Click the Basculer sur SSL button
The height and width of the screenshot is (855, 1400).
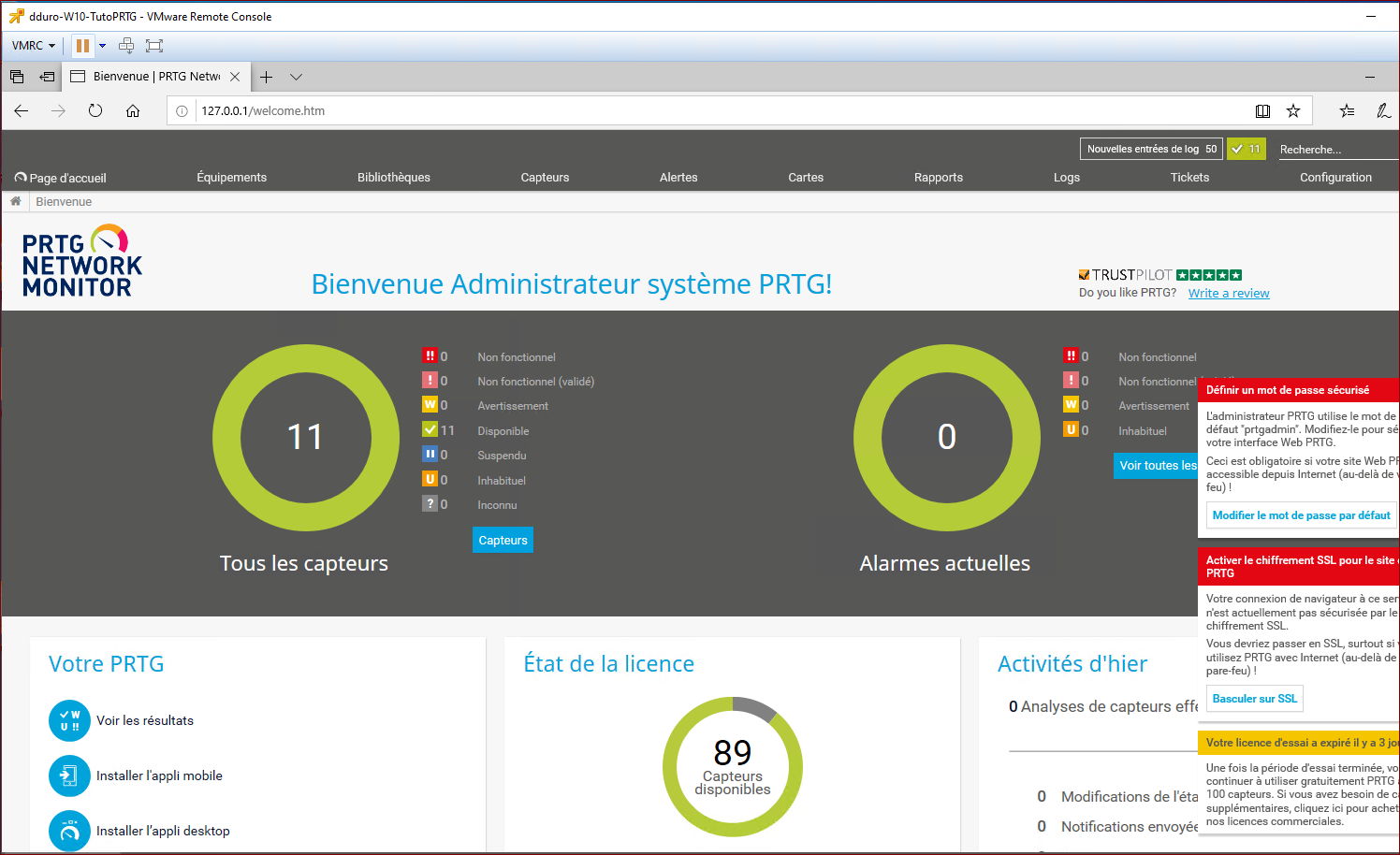(1254, 699)
